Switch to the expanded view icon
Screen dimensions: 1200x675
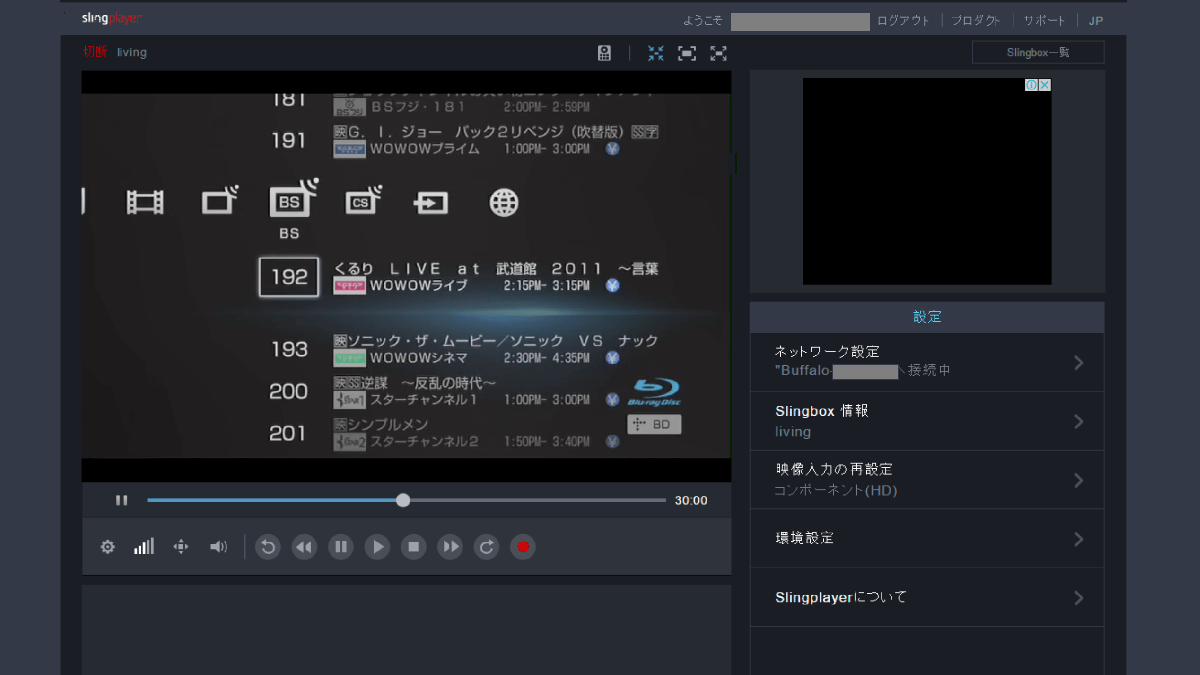click(687, 53)
